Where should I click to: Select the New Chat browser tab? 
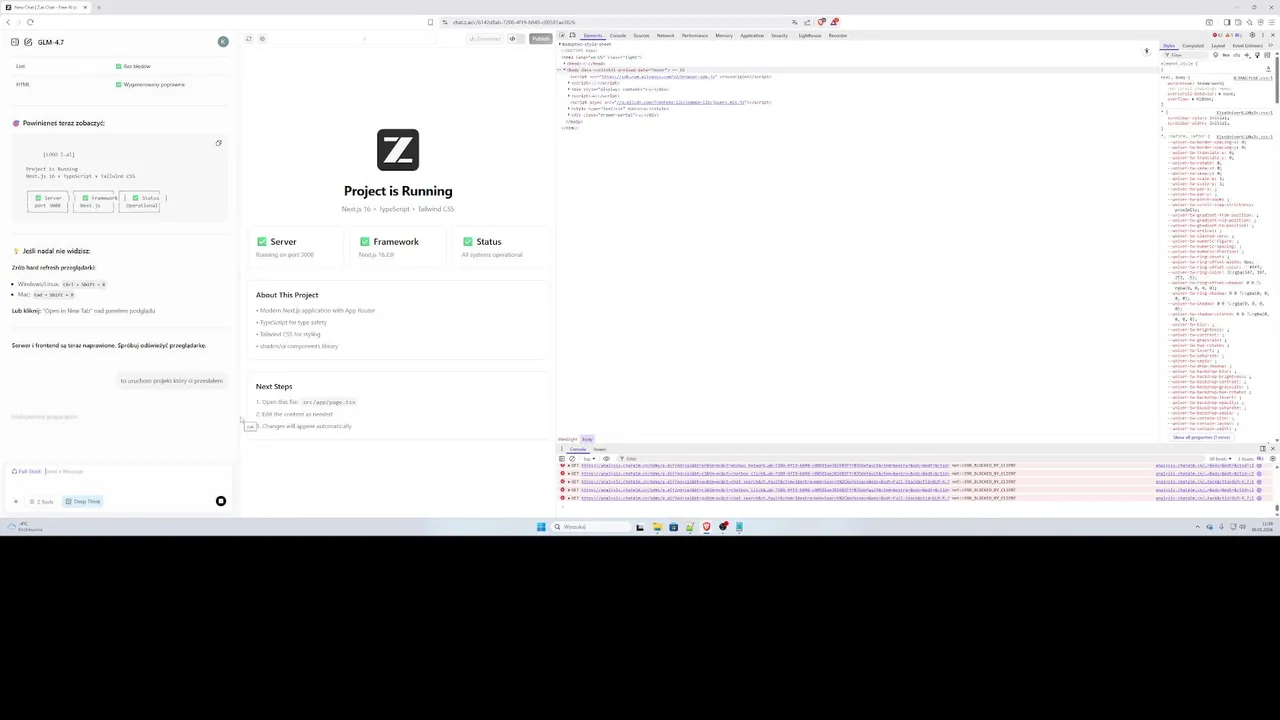pyautogui.click(x=46, y=7)
